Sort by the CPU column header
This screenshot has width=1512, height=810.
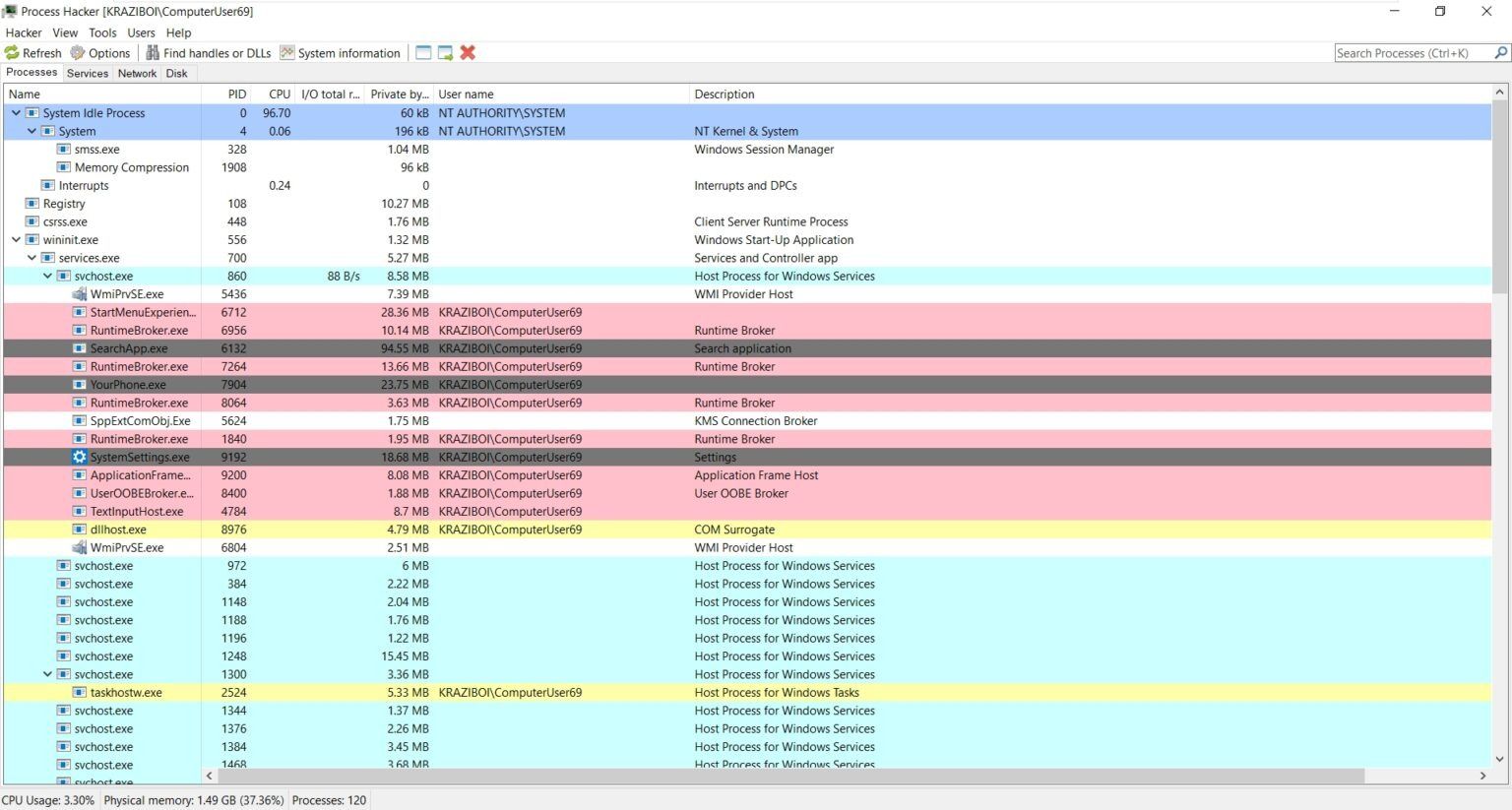point(274,94)
